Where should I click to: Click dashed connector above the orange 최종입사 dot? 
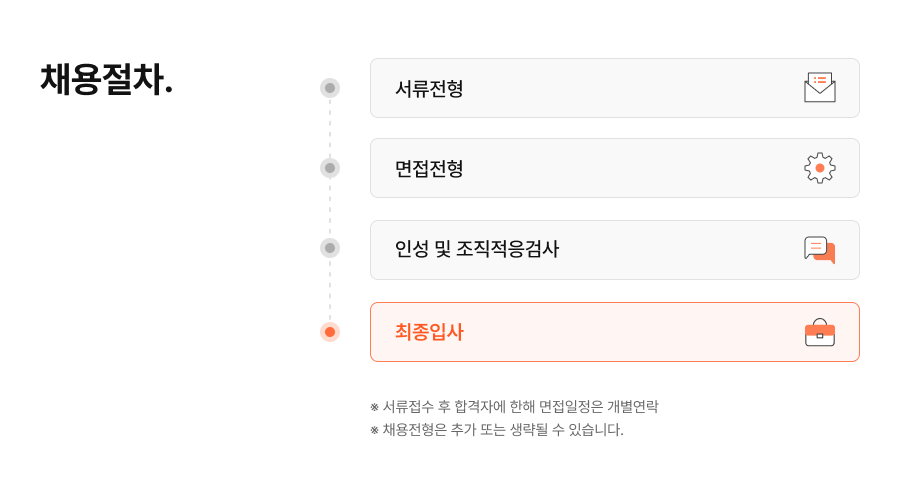[x=330, y=290]
